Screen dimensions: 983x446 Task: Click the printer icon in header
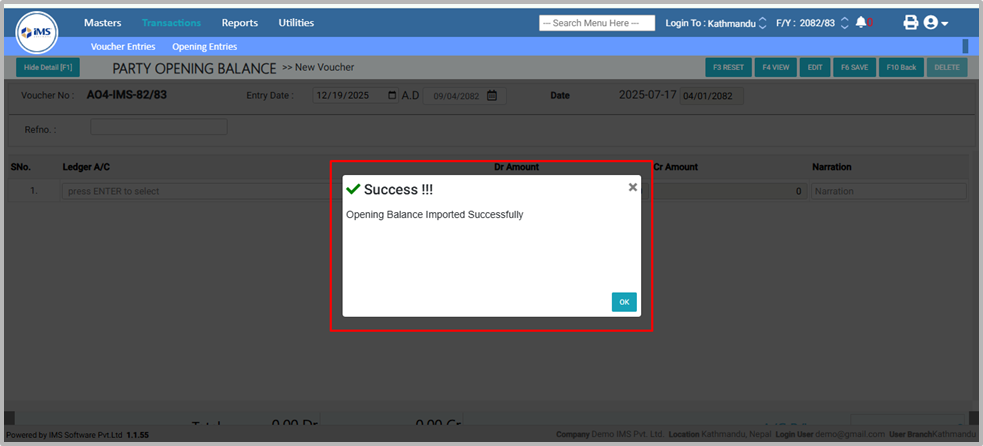coord(910,23)
